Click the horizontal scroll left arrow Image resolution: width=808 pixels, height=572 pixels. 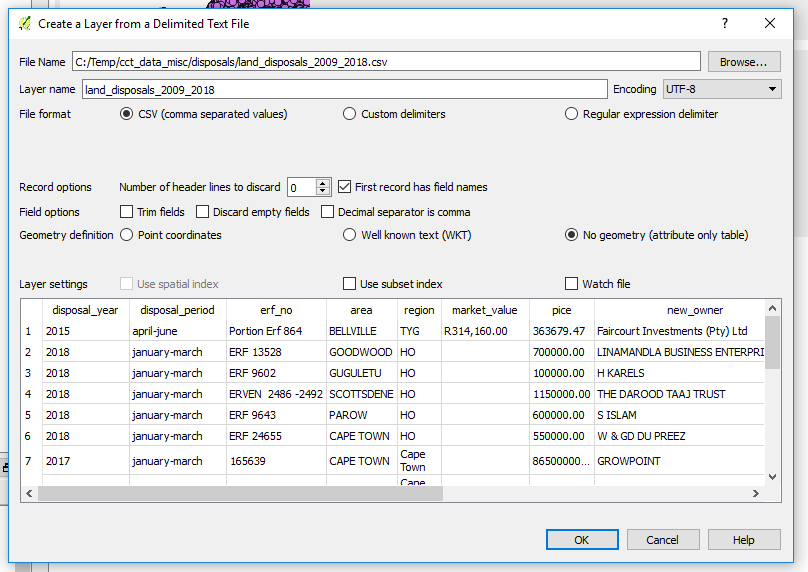coord(29,494)
